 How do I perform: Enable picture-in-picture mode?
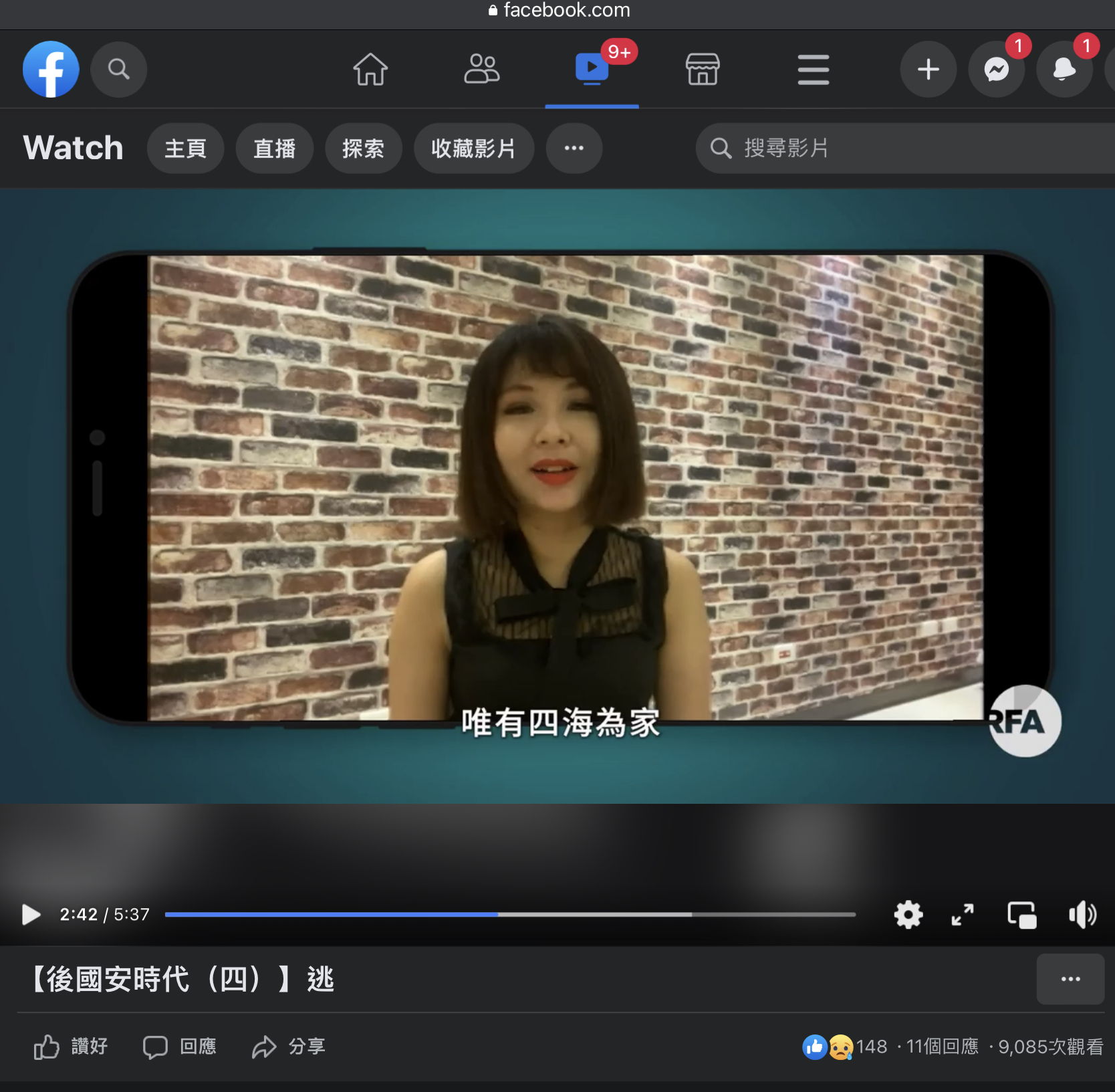tap(1022, 915)
